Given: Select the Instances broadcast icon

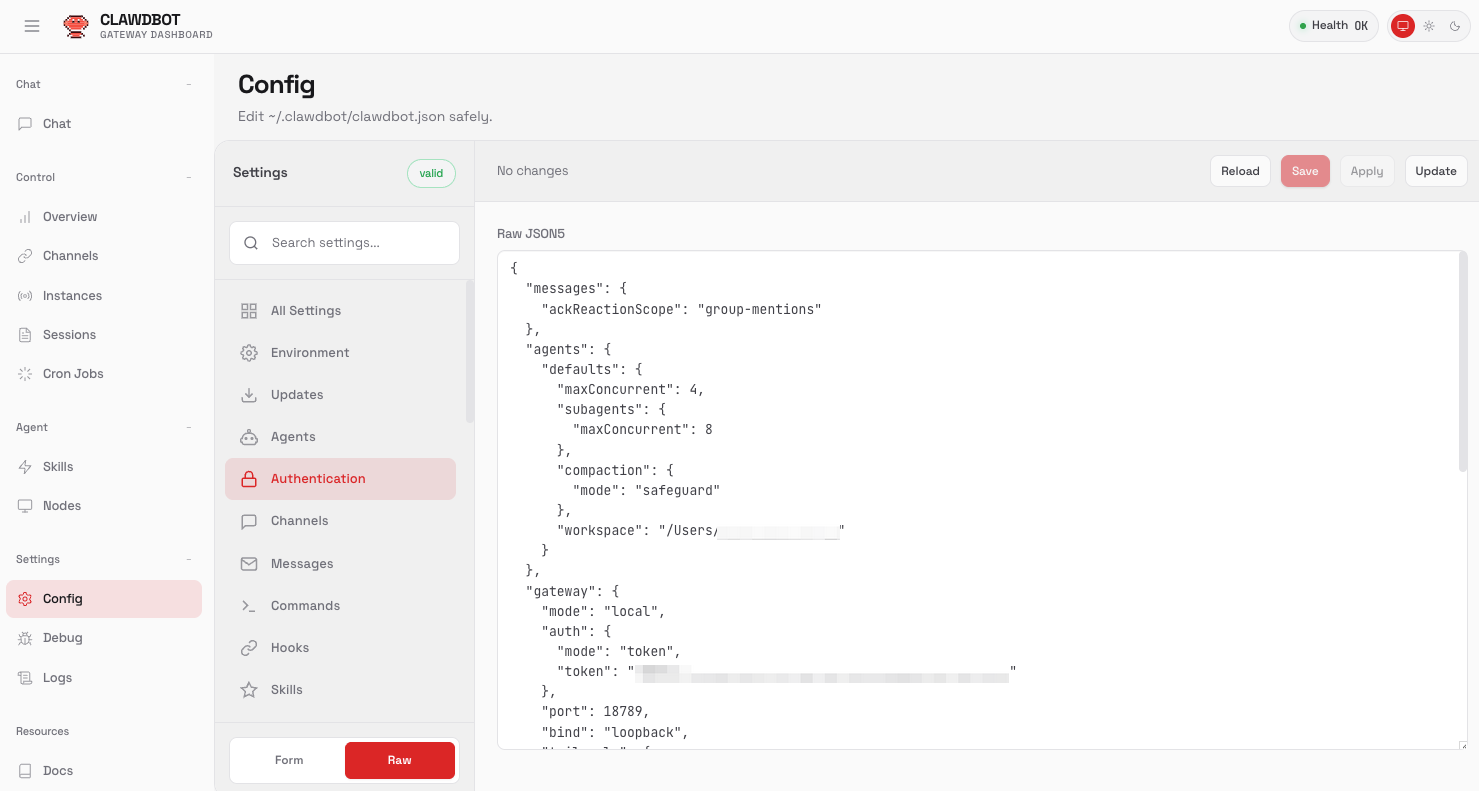Looking at the screenshot, I should tap(25, 296).
